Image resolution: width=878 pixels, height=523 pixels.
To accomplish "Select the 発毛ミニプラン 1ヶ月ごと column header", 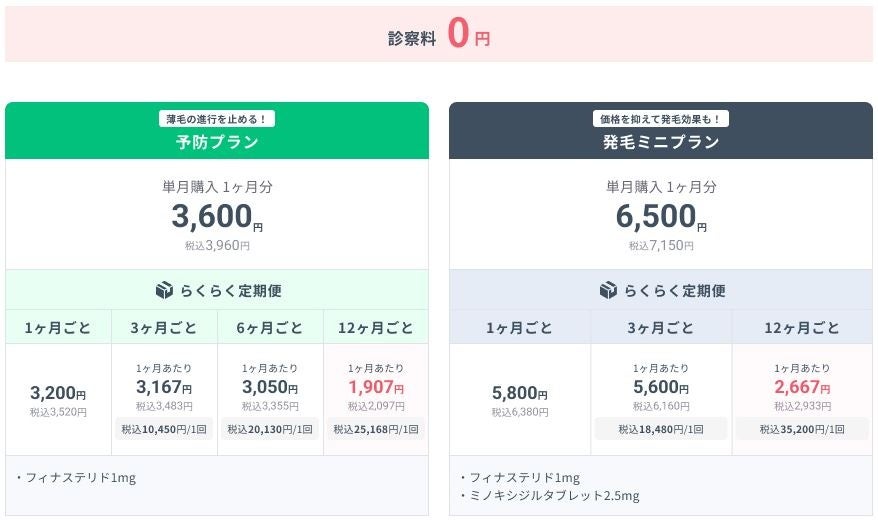I will pos(520,328).
